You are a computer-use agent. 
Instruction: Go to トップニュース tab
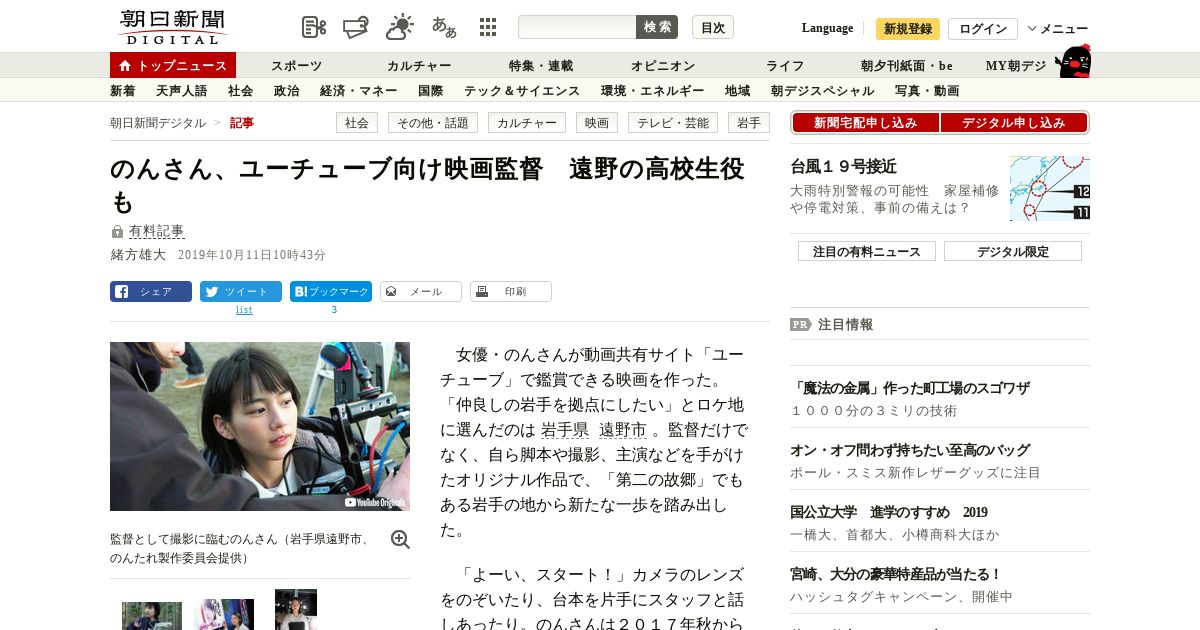[x=173, y=65]
